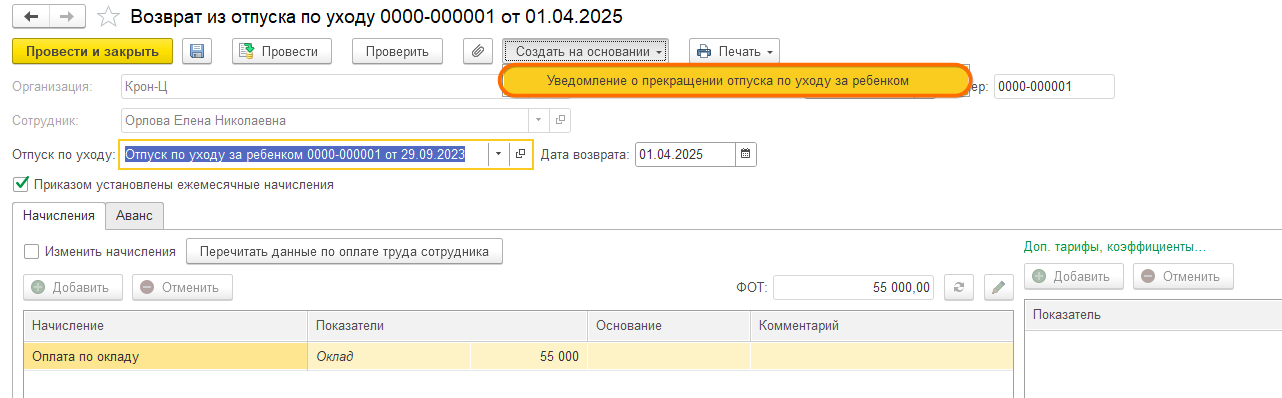
Task: Click the Проверить button
Action: [397, 51]
